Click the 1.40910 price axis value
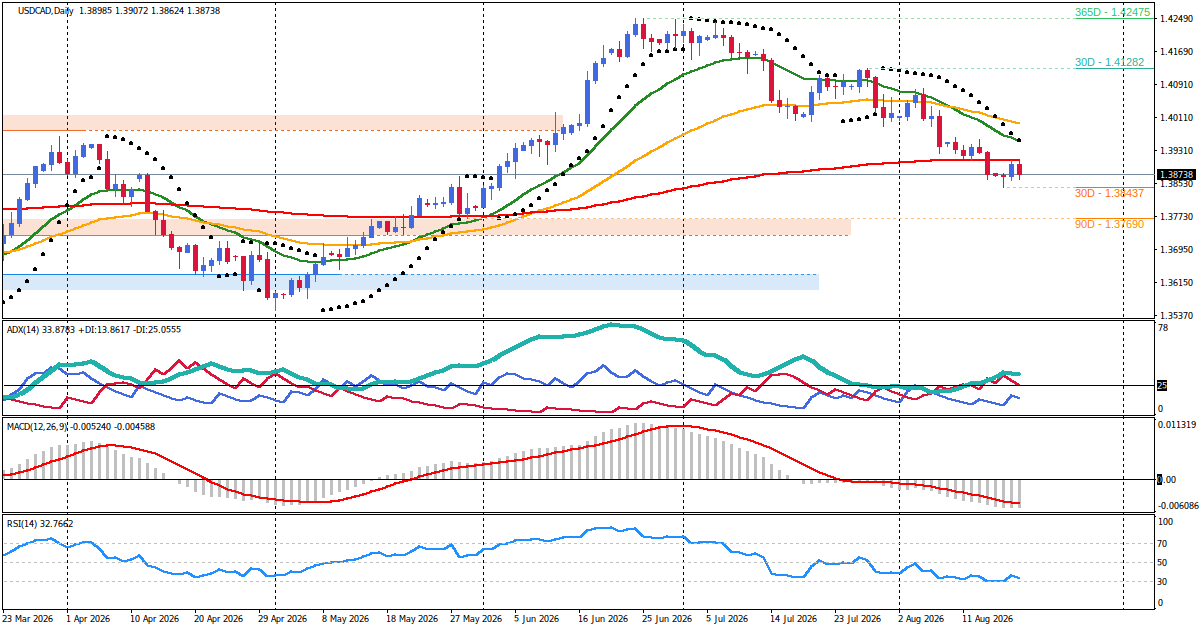1200x630 pixels. coord(1177,84)
